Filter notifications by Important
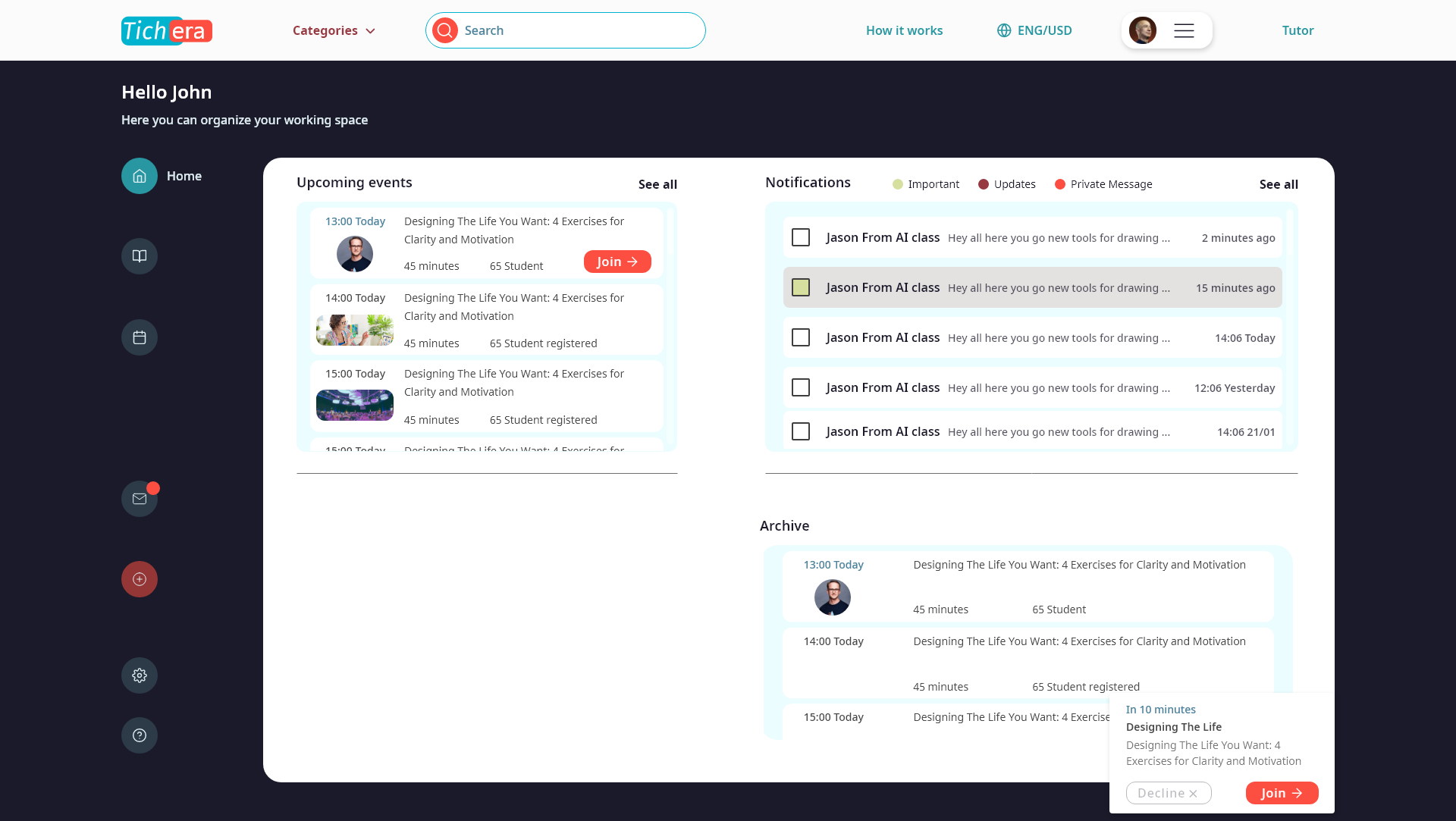 pos(926,184)
